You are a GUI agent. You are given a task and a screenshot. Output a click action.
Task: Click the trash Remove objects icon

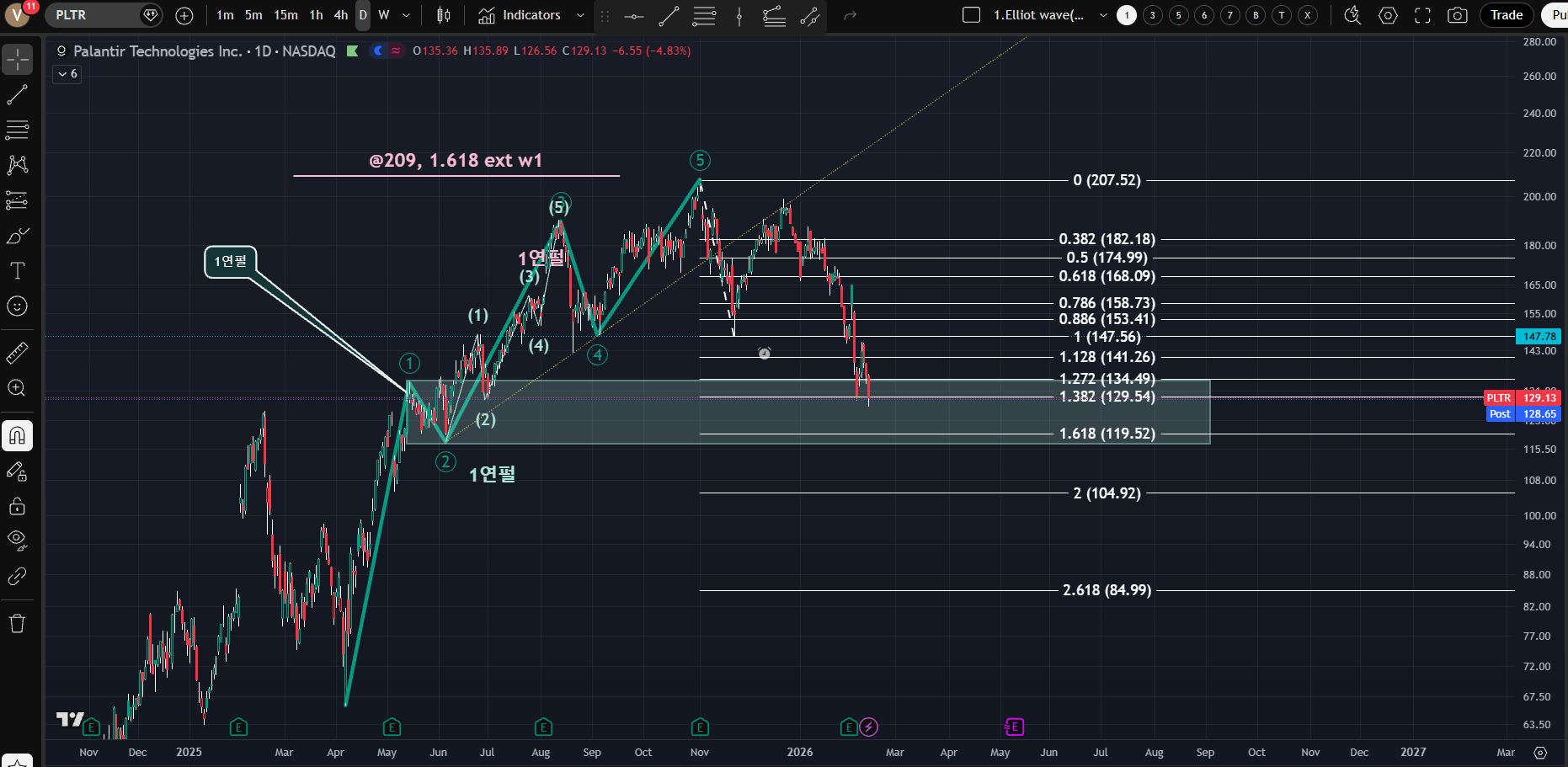(17, 624)
